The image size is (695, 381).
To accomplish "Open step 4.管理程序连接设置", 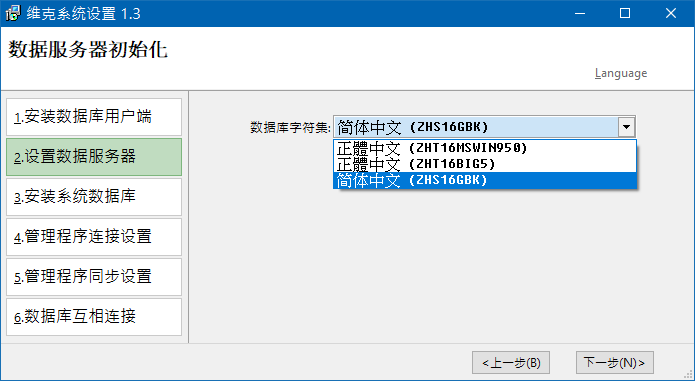I will 94,237.
